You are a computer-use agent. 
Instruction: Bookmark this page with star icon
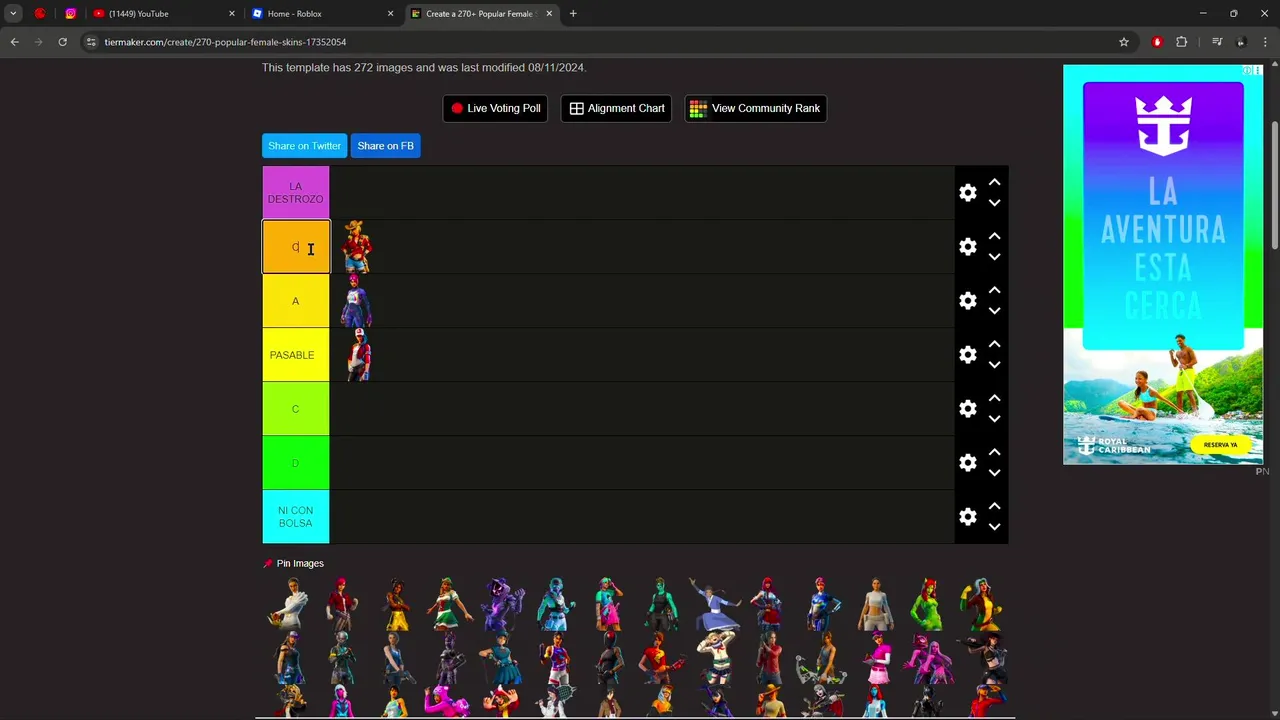tap(1124, 42)
